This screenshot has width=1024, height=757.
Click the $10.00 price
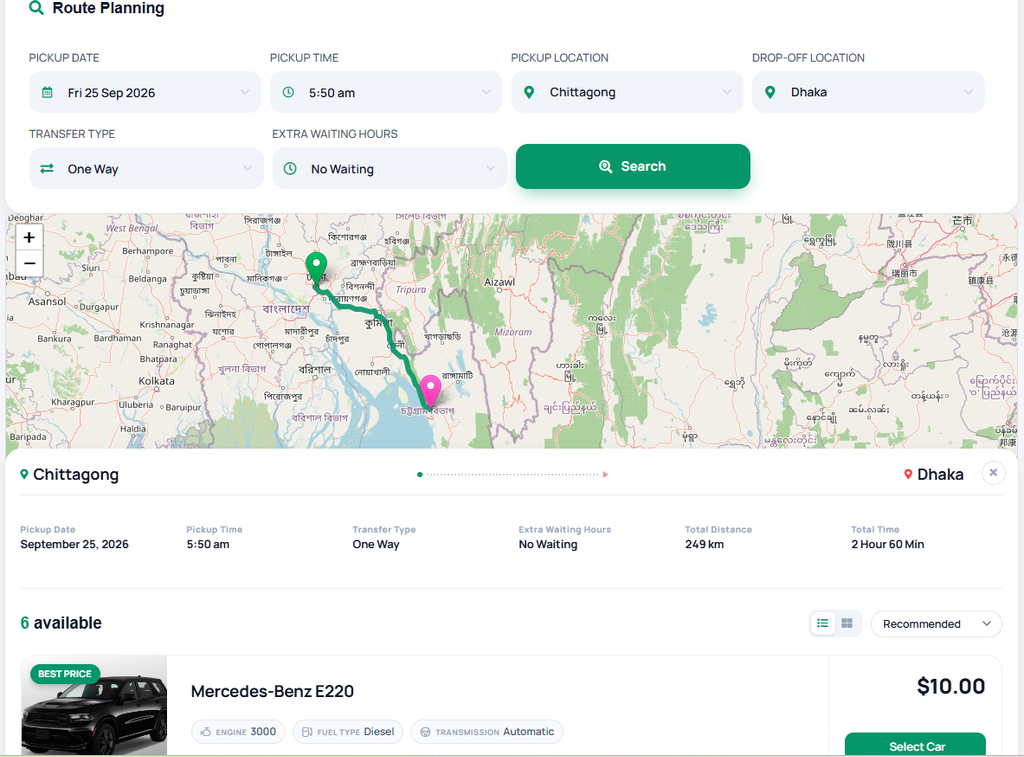click(950, 686)
